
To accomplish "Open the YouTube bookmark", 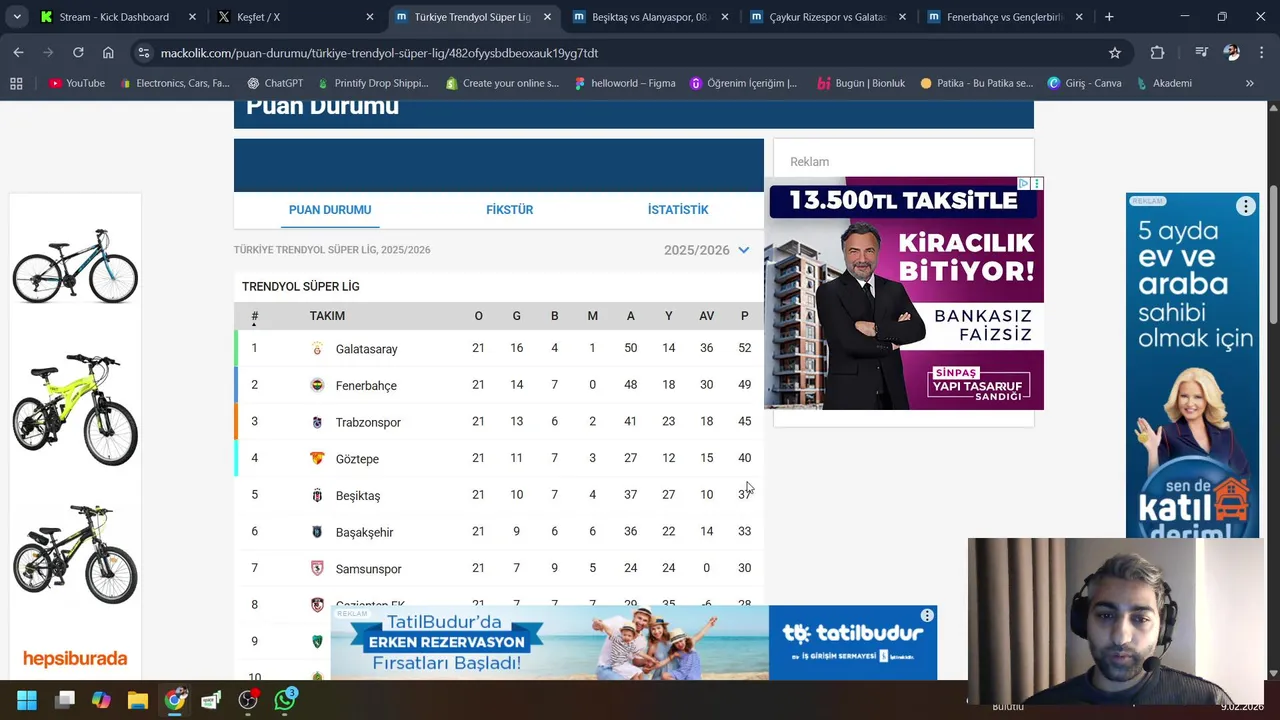I will click(76, 83).
